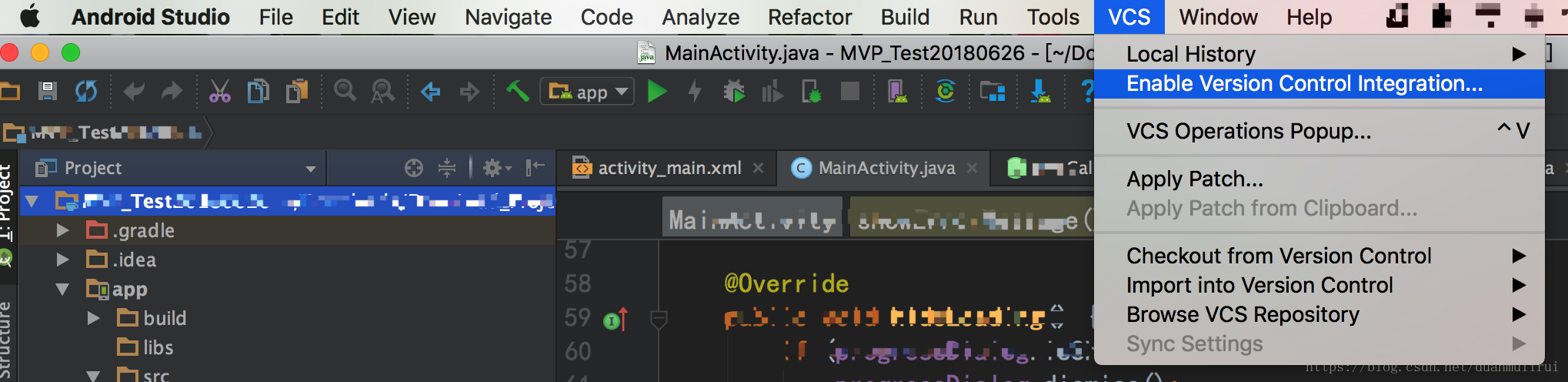Click the Stop square icon
The height and width of the screenshot is (382, 1568).
(x=850, y=92)
